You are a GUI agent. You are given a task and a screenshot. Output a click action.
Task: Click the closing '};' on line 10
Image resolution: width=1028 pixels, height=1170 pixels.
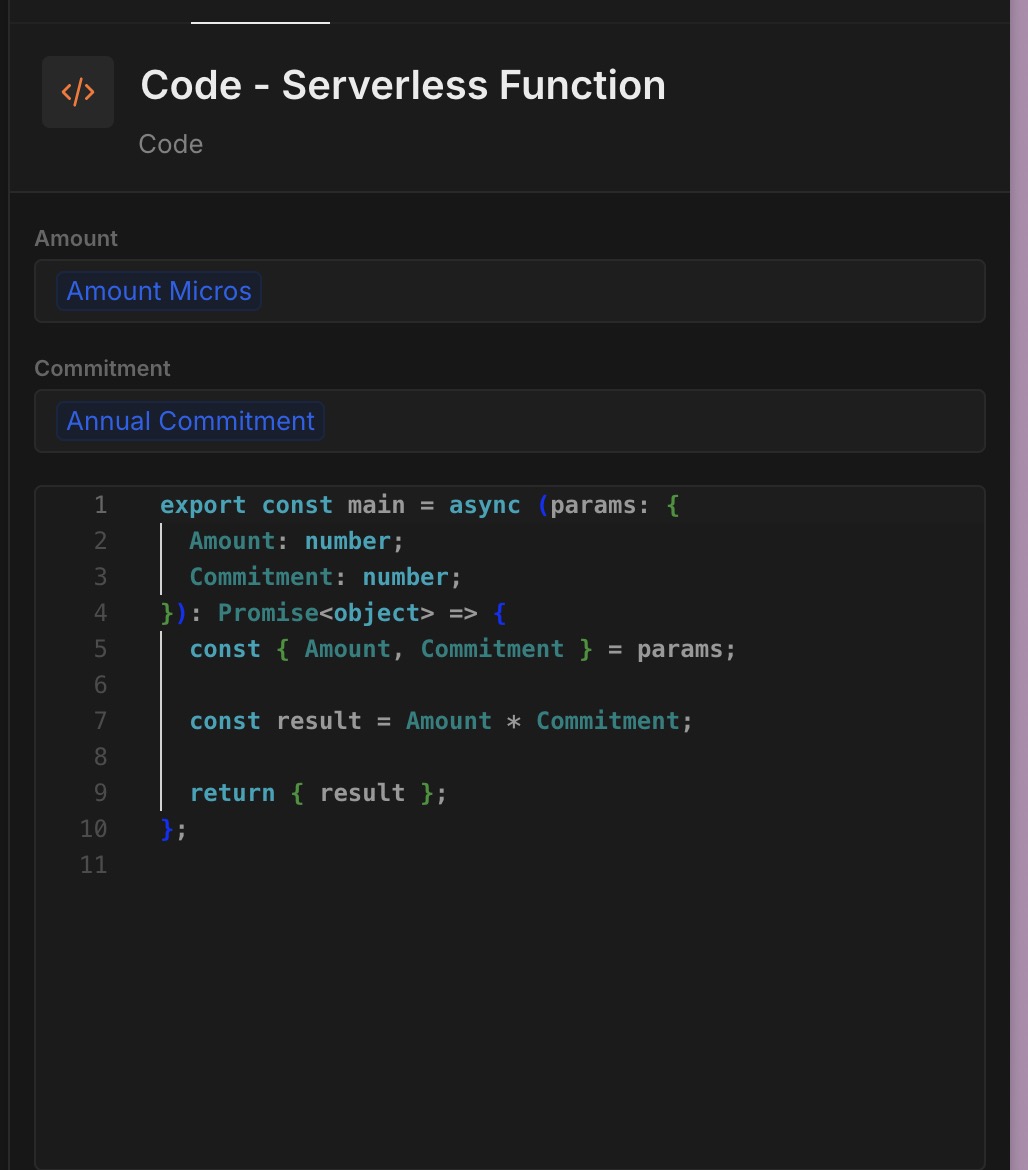point(173,829)
